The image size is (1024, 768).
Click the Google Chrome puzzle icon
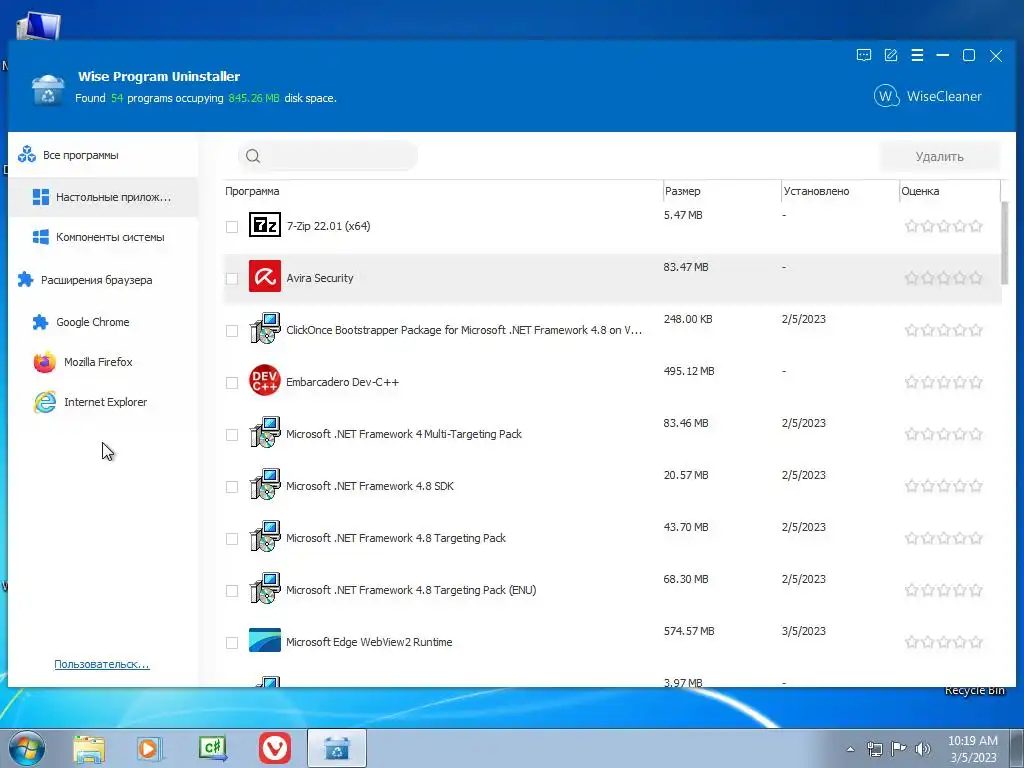[40, 322]
